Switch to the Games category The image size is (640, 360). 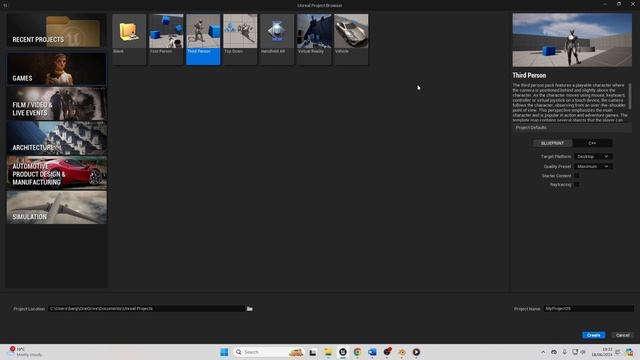(x=56, y=69)
